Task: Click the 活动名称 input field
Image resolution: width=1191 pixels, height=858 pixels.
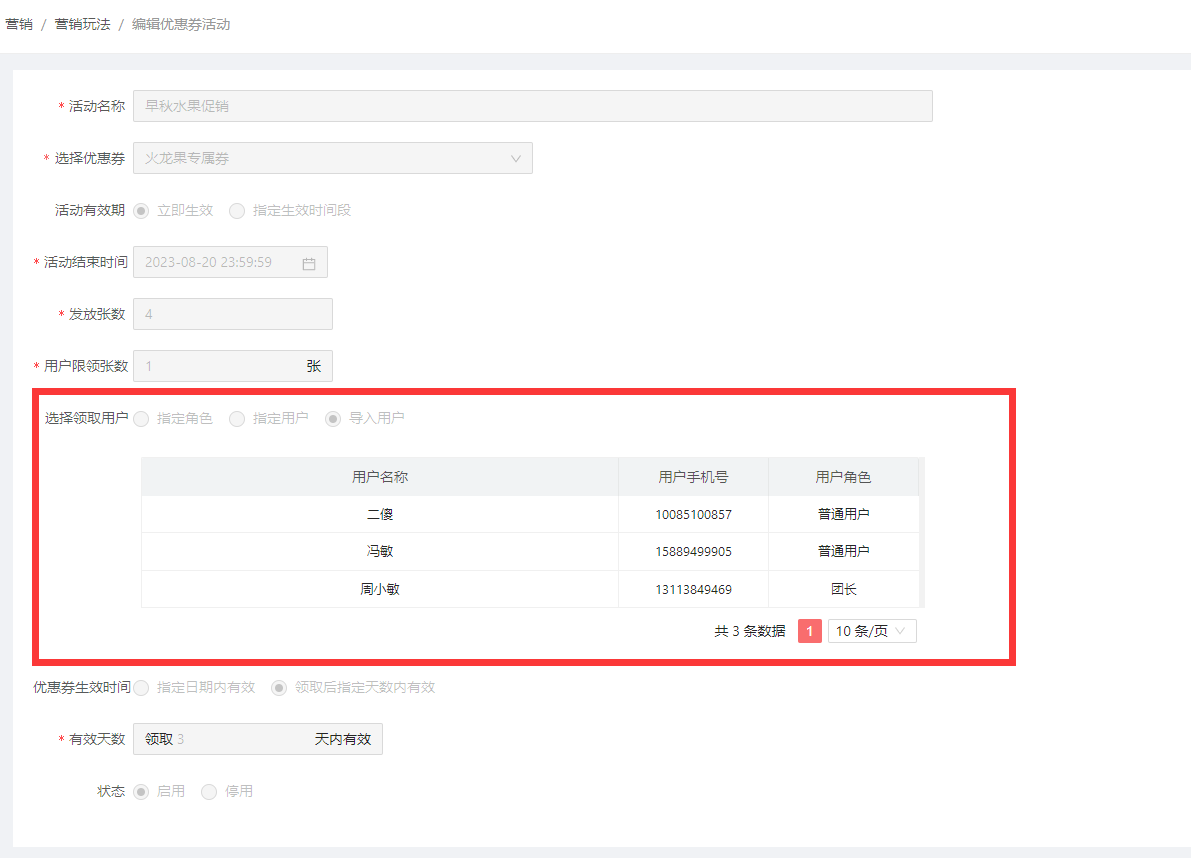Action: pyautogui.click(x=532, y=106)
